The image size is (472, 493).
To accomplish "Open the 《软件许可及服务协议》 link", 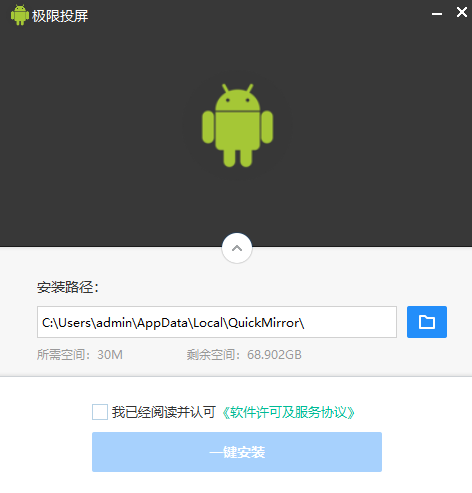I will (288, 412).
